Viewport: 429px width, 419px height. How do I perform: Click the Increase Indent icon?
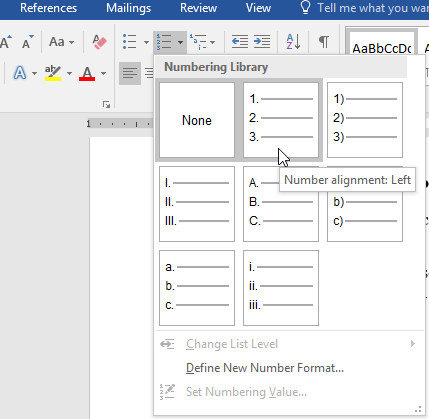click(x=262, y=42)
